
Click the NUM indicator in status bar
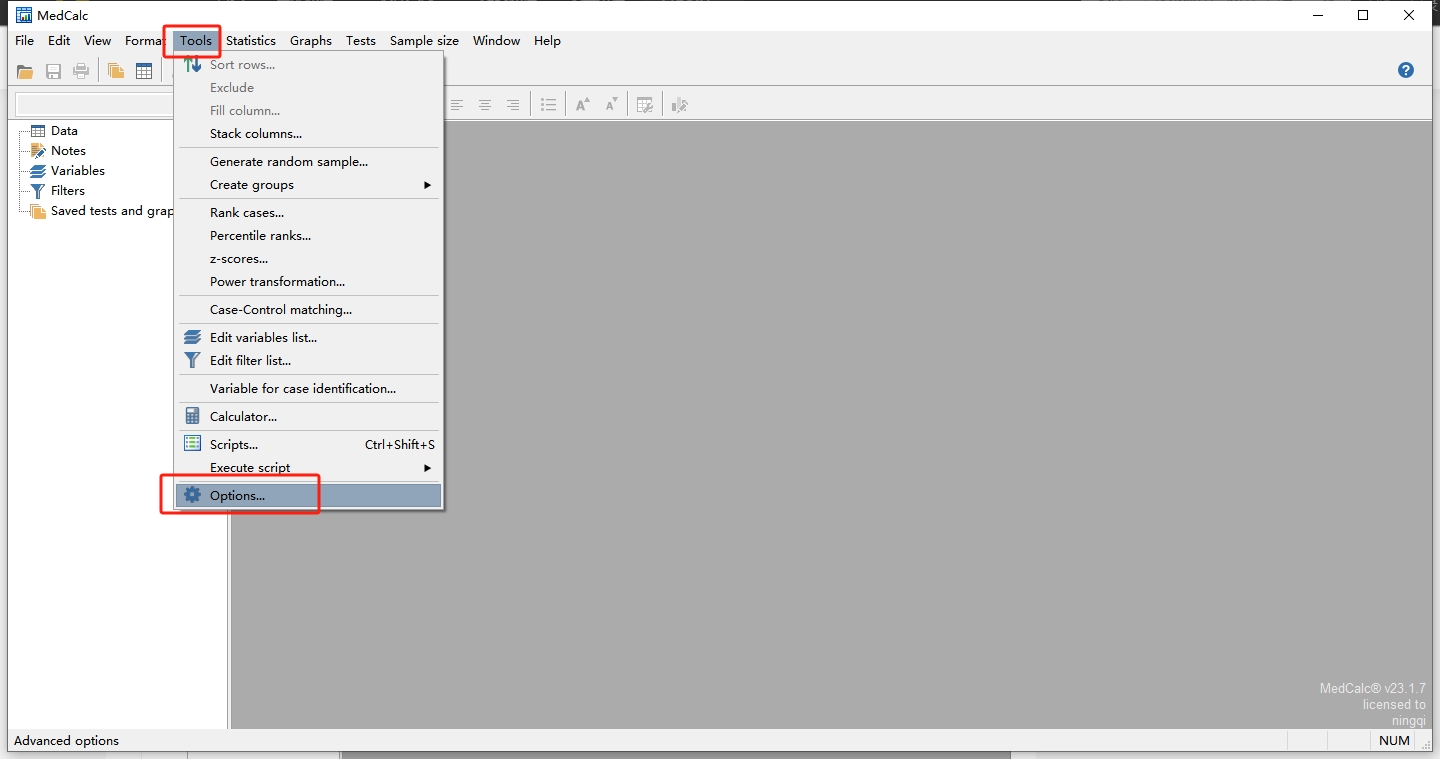pyautogui.click(x=1394, y=741)
